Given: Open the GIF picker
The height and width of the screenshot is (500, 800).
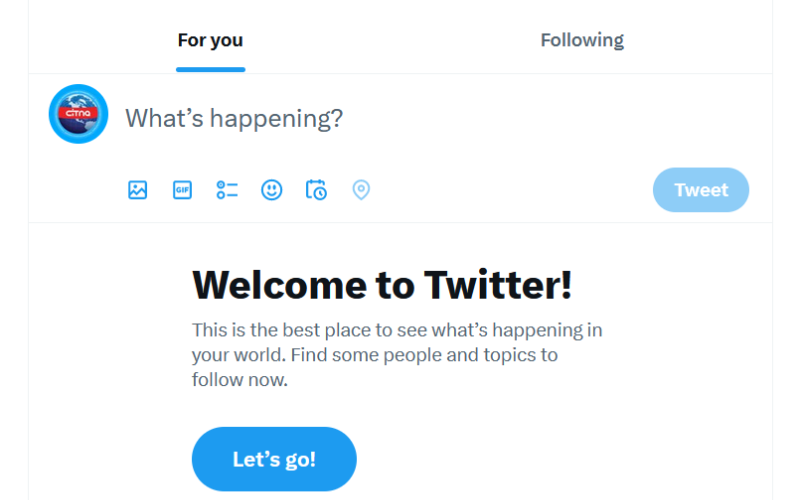Looking at the screenshot, I should click(x=182, y=190).
